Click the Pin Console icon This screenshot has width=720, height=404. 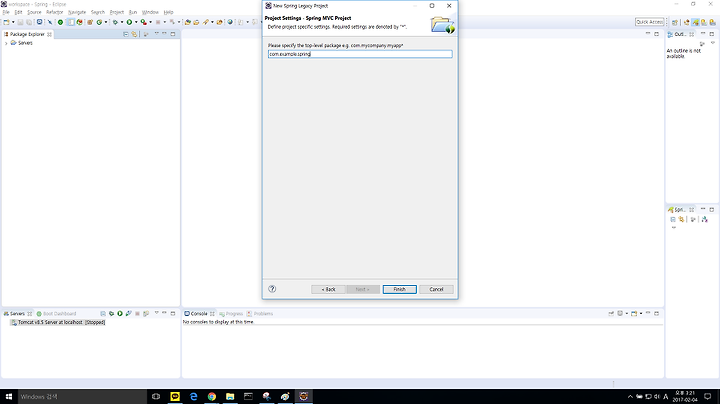(611, 314)
